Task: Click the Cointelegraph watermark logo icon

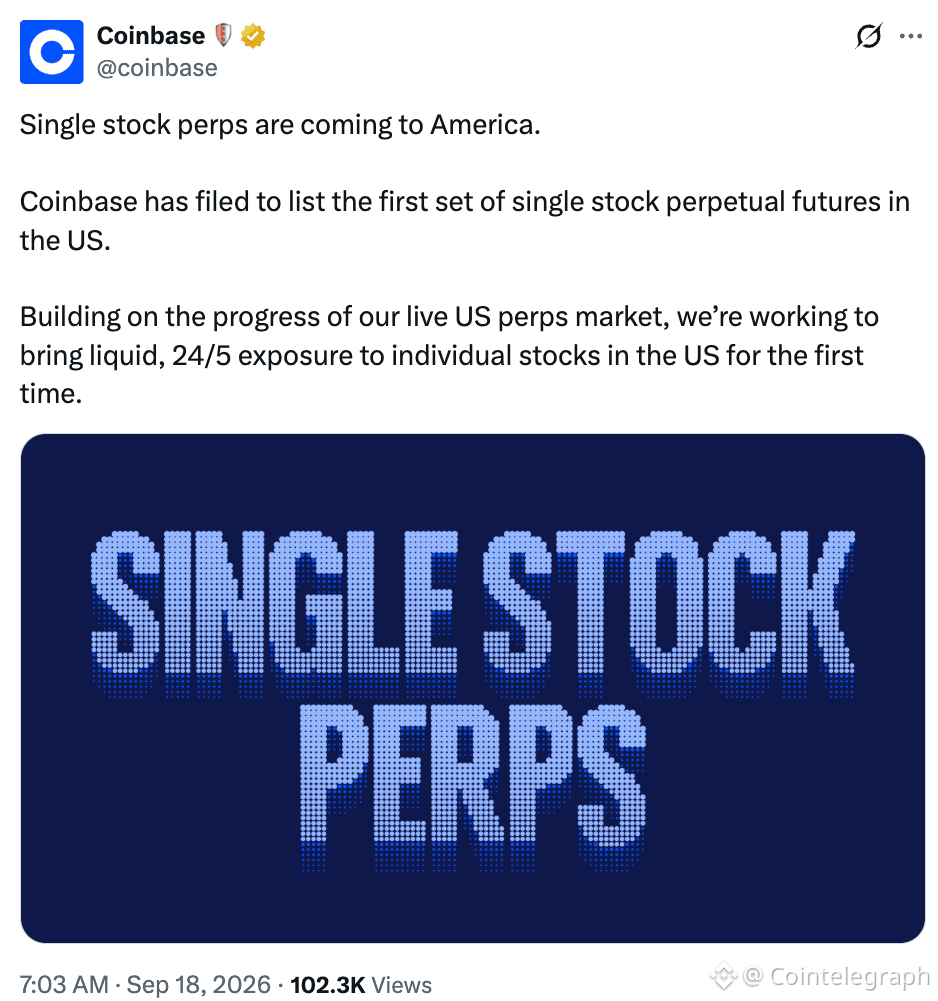Action: (723, 976)
